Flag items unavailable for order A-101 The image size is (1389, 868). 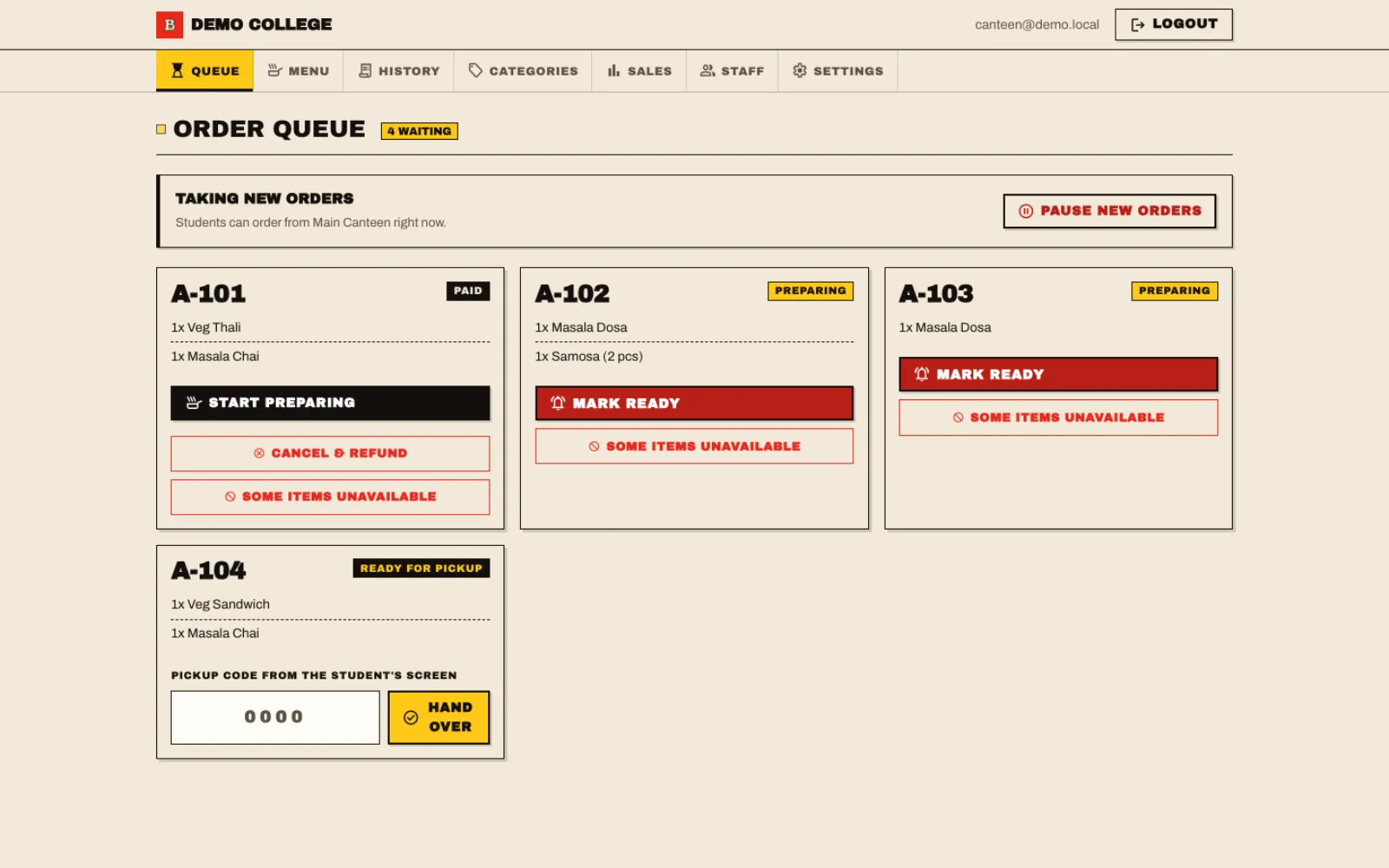pyautogui.click(x=330, y=496)
